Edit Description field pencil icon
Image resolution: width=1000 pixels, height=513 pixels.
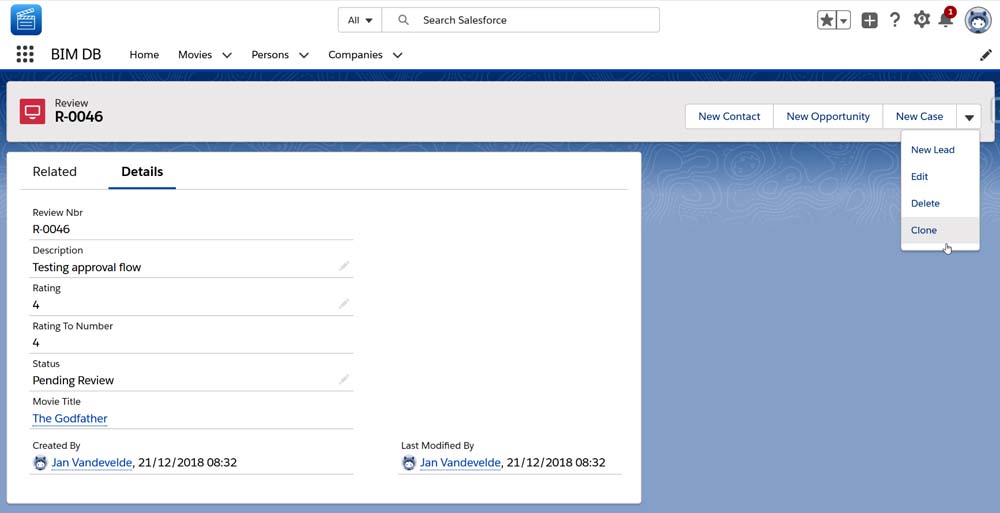[344, 265]
